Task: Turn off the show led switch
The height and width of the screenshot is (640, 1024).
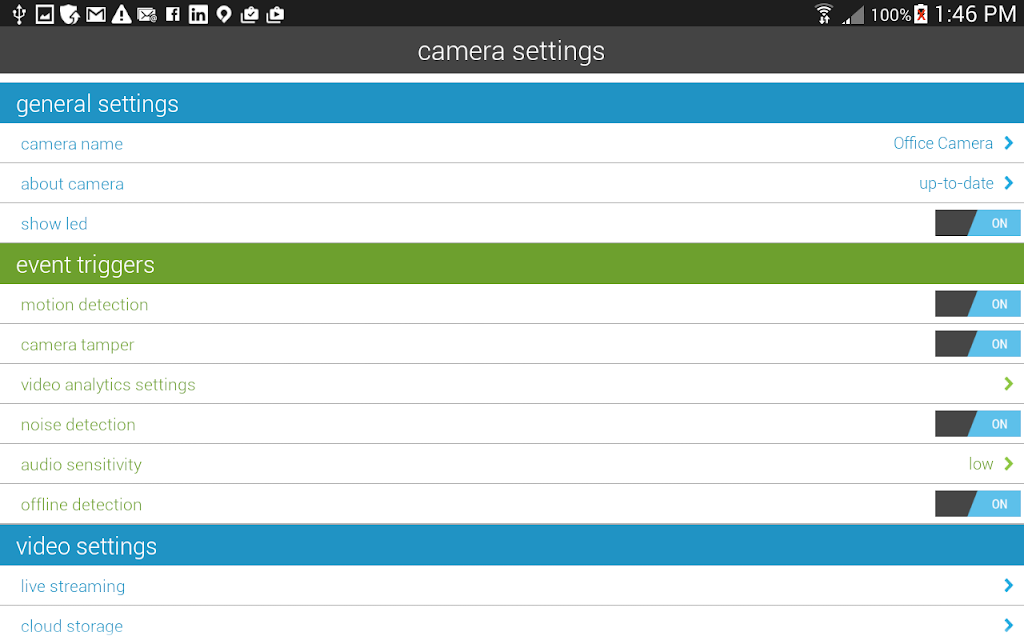Action: tap(977, 223)
